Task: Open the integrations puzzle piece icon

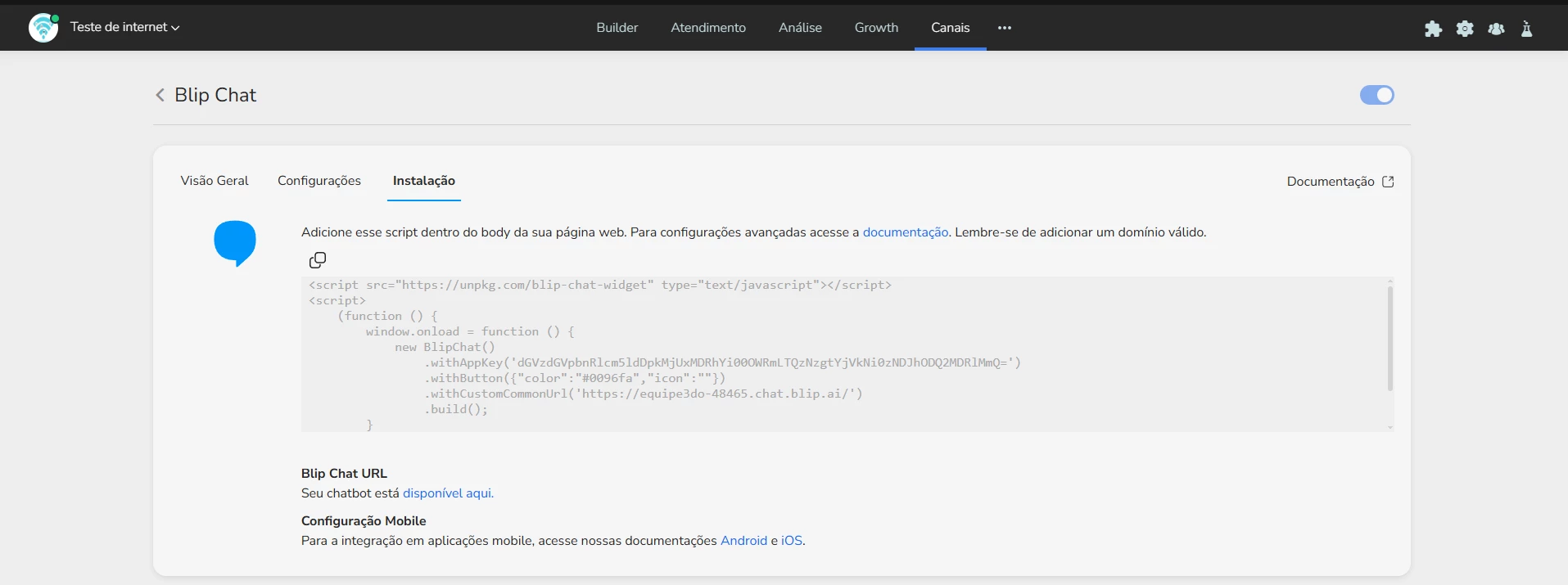Action: click(x=1433, y=29)
